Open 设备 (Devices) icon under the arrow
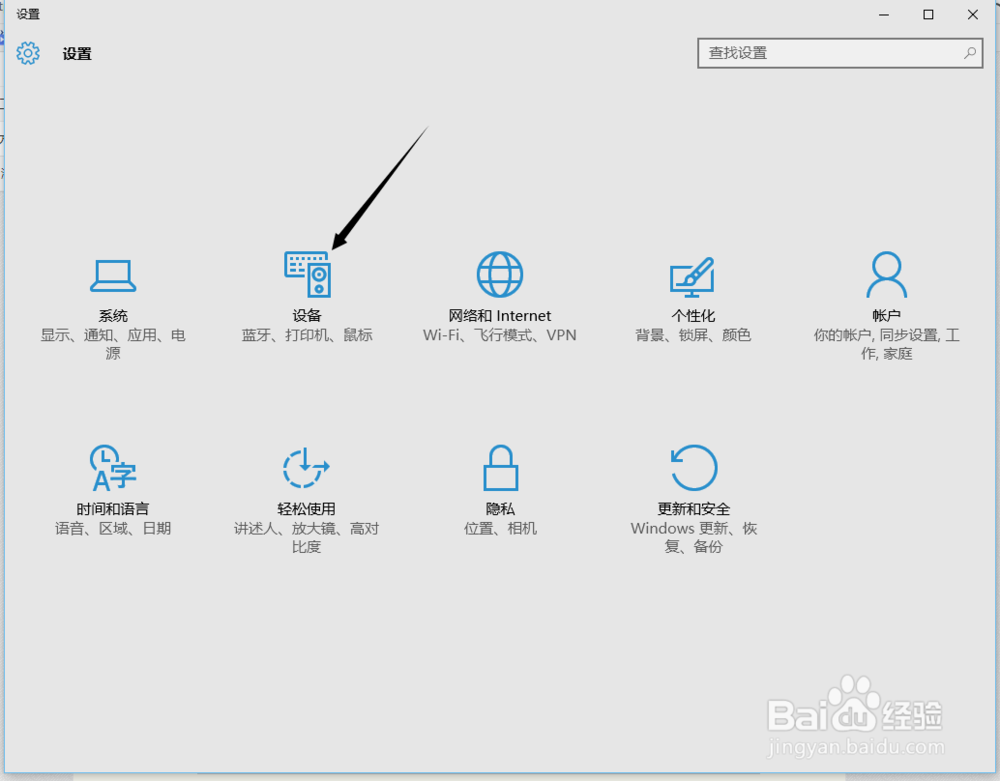Screen dimensions: 1000x781 click(308, 275)
